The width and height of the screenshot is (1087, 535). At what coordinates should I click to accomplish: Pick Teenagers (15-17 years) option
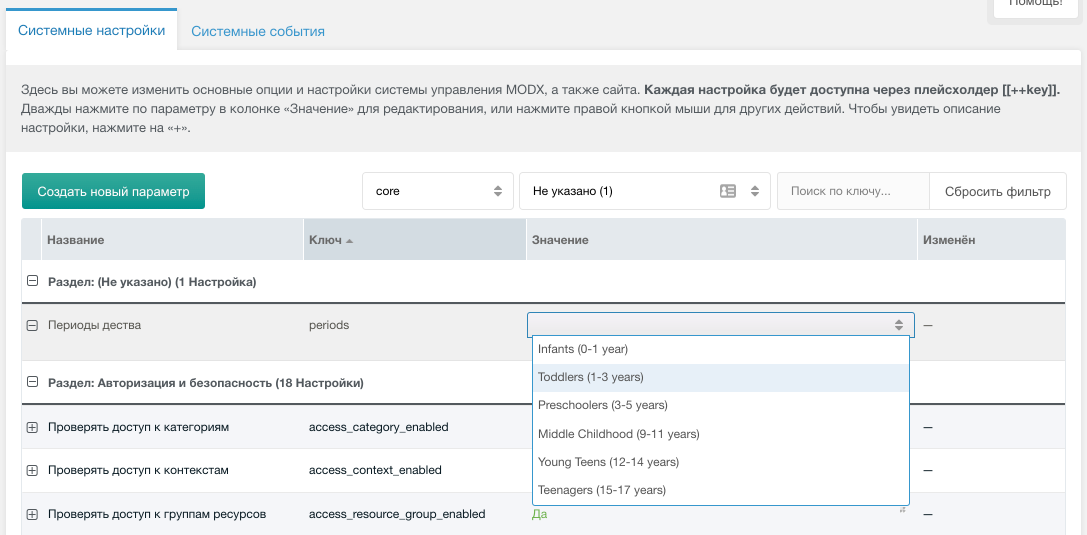720,490
